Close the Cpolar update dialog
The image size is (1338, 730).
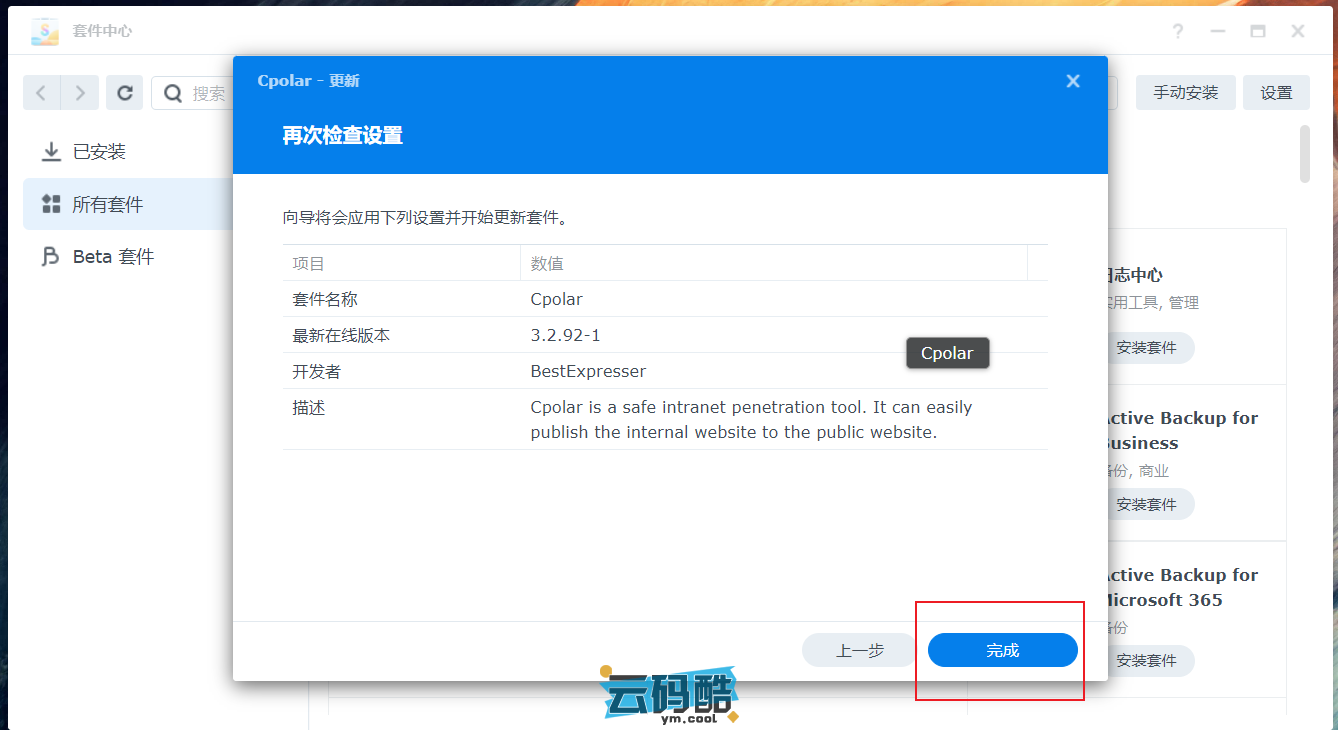coord(1073,81)
